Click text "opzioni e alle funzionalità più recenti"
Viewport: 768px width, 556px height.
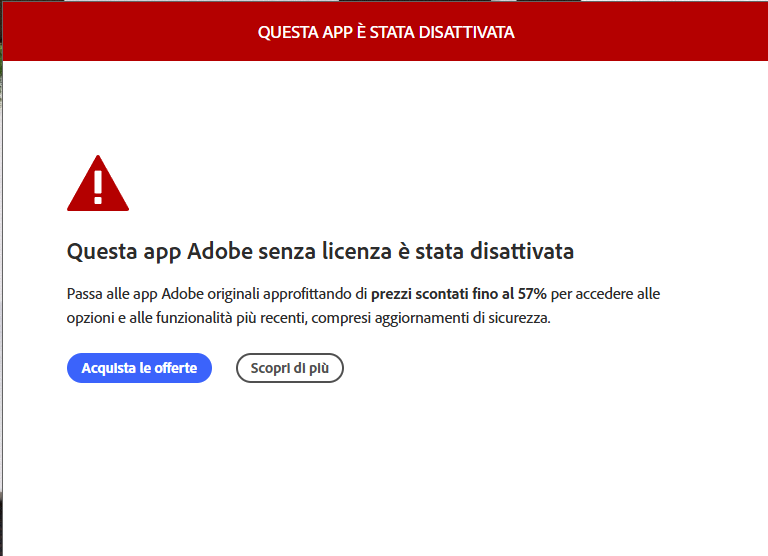[186, 318]
